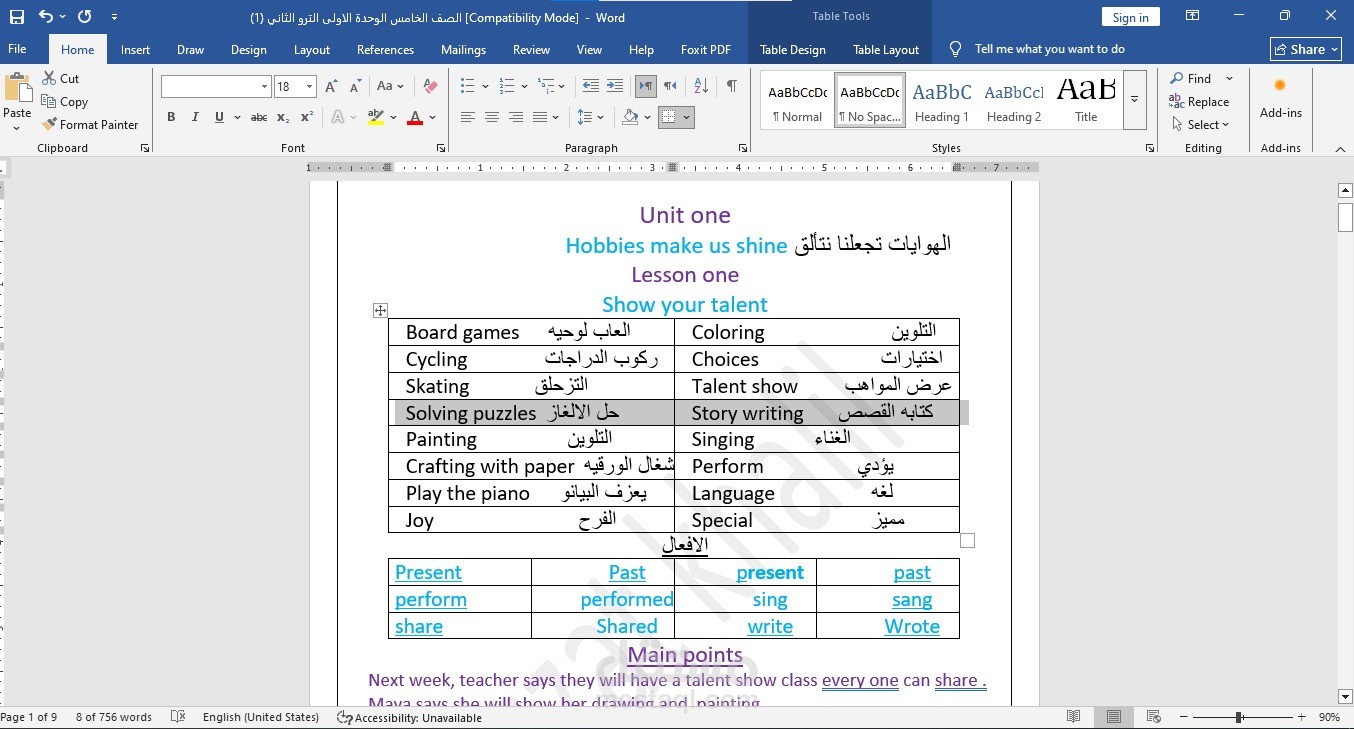Expand the bullets list dropdown

coord(486,87)
